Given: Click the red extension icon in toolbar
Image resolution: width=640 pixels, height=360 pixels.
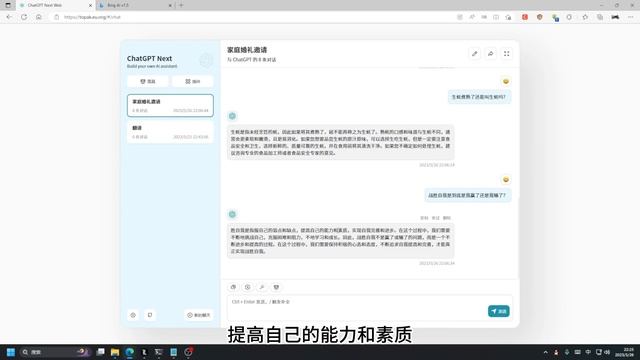Looking at the screenshot, I should pyautogui.click(x=525, y=17).
